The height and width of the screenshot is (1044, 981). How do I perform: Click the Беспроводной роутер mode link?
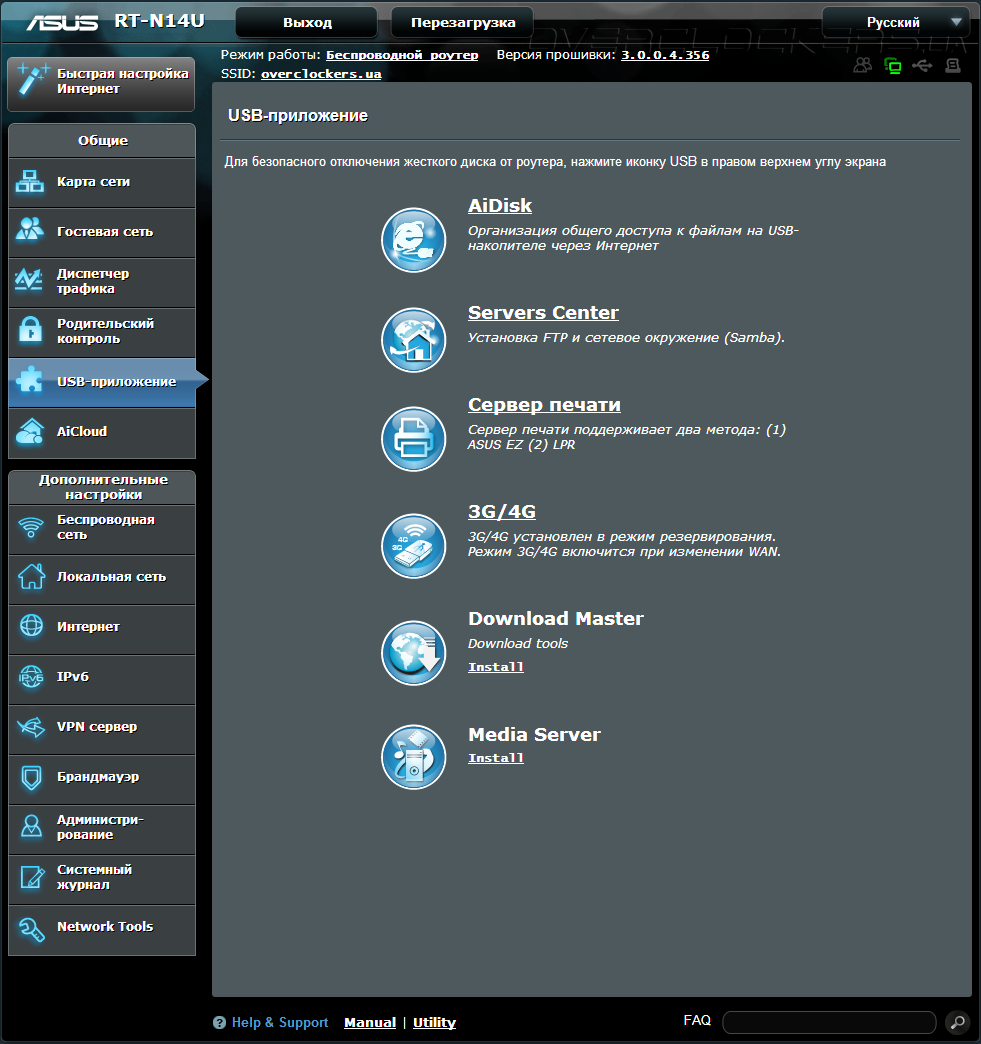pyautogui.click(x=402, y=55)
